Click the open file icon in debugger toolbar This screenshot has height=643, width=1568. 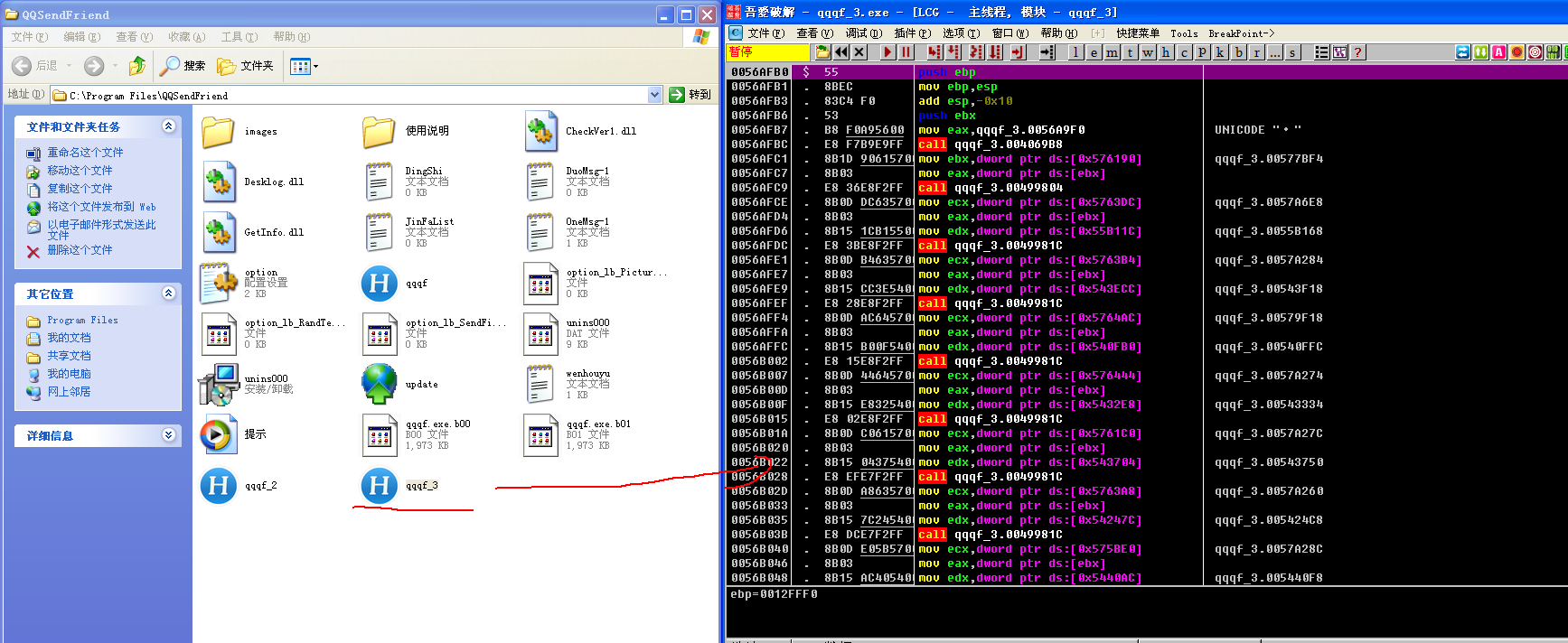click(822, 52)
